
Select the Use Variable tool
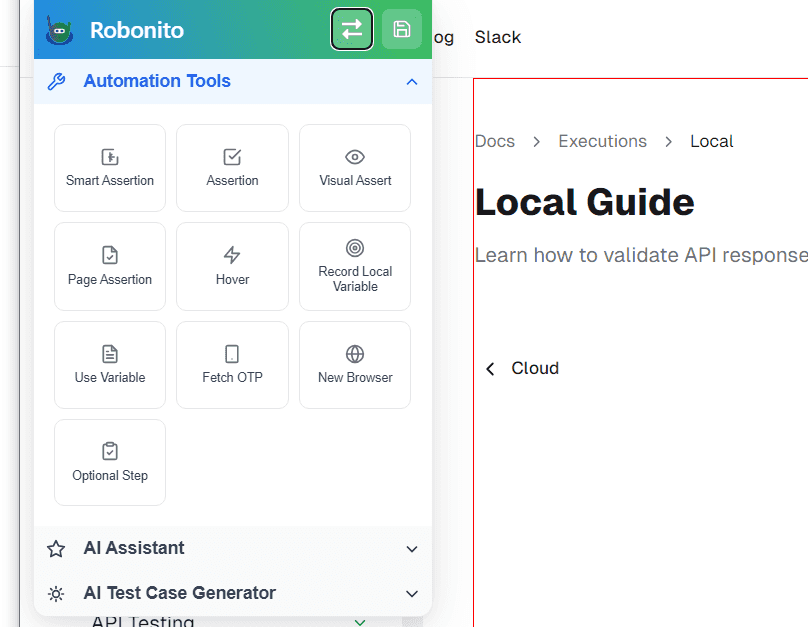point(109,364)
